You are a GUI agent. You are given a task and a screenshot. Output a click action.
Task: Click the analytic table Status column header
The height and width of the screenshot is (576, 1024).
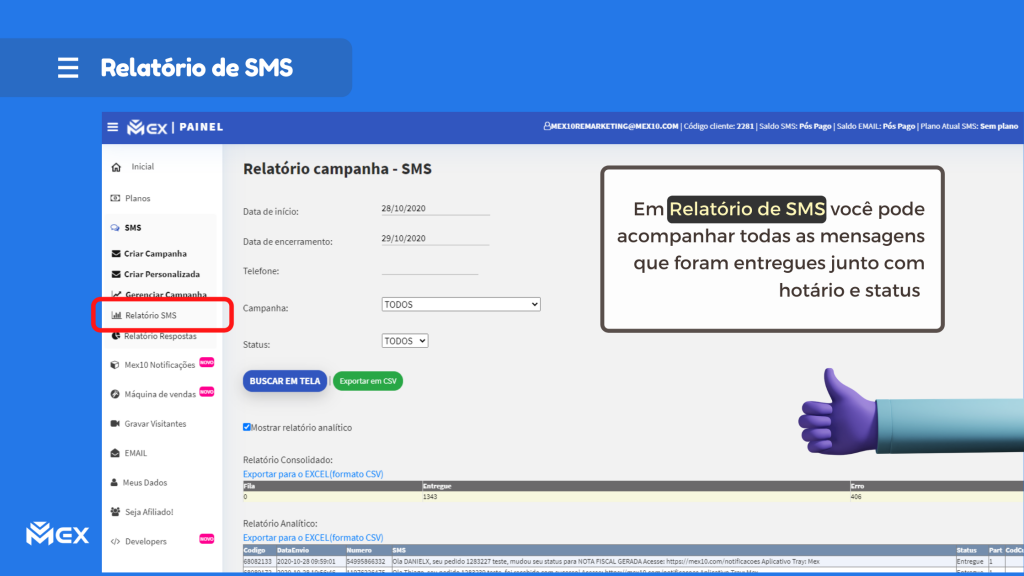[966, 551]
